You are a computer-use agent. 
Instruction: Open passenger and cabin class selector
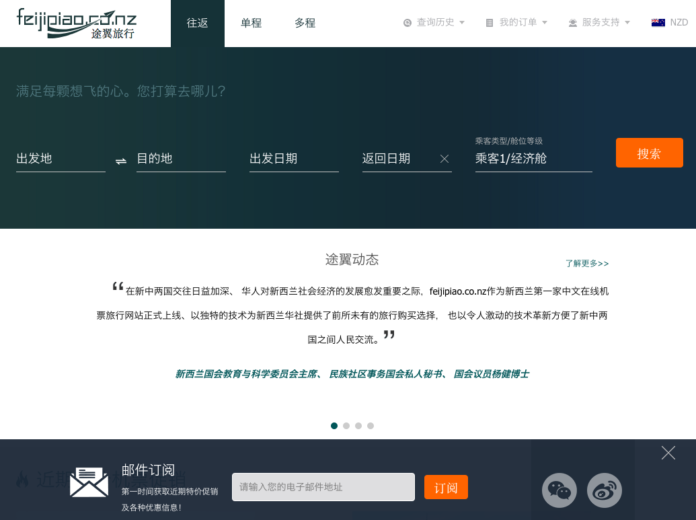(533, 158)
